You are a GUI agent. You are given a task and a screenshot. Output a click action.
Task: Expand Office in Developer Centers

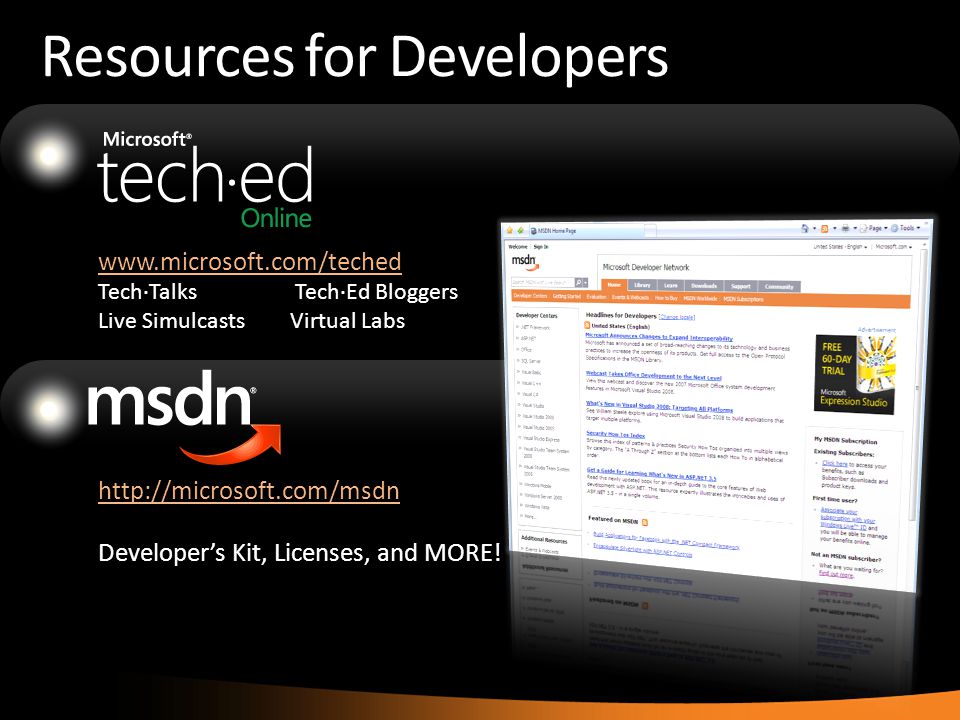(525, 350)
